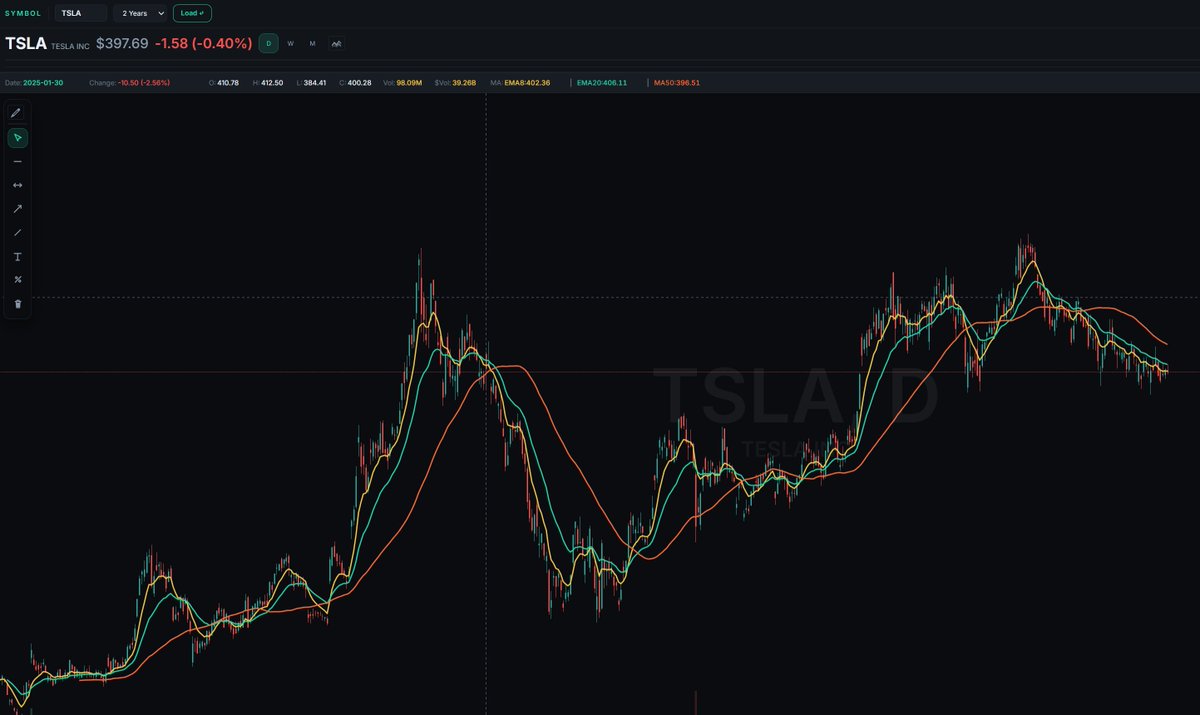Switch to the monthly M timeframe
Viewport: 1200px width, 715px height.
pos(313,43)
